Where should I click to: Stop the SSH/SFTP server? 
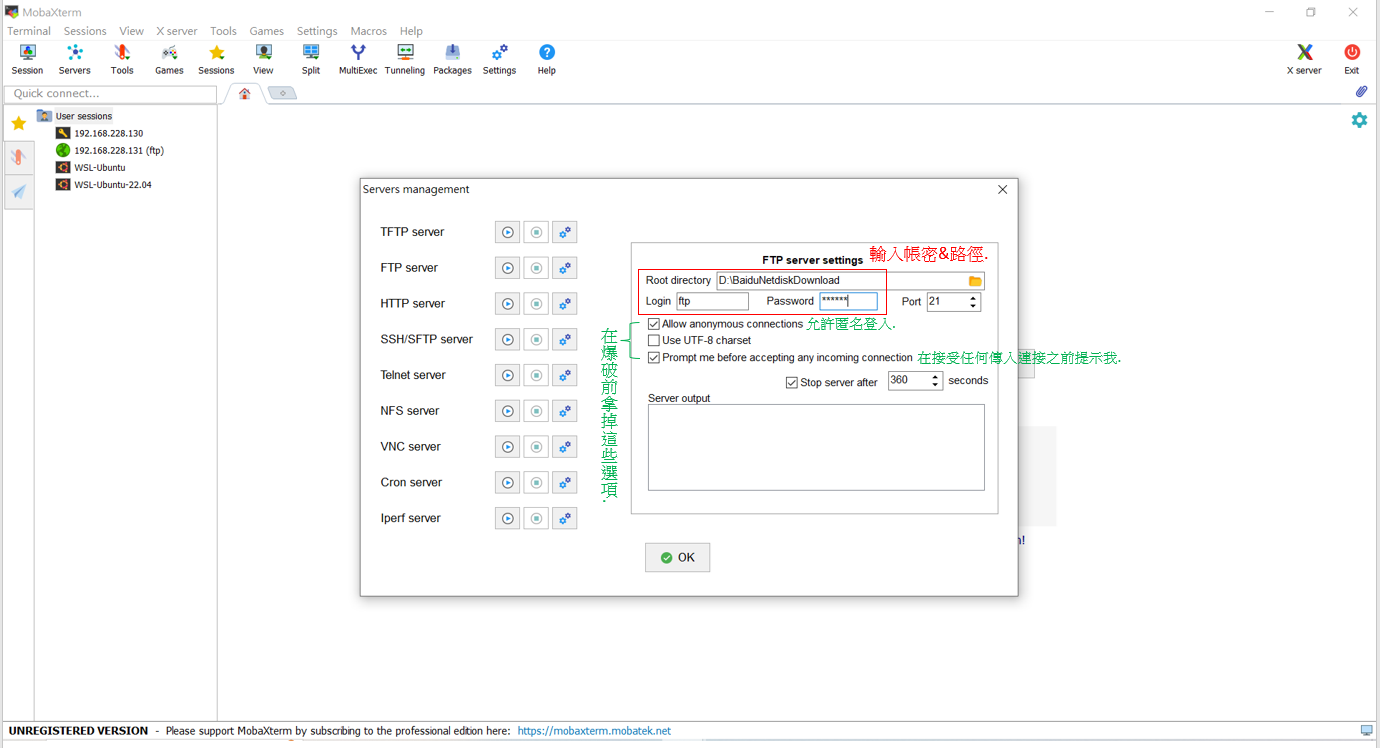click(536, 340)
